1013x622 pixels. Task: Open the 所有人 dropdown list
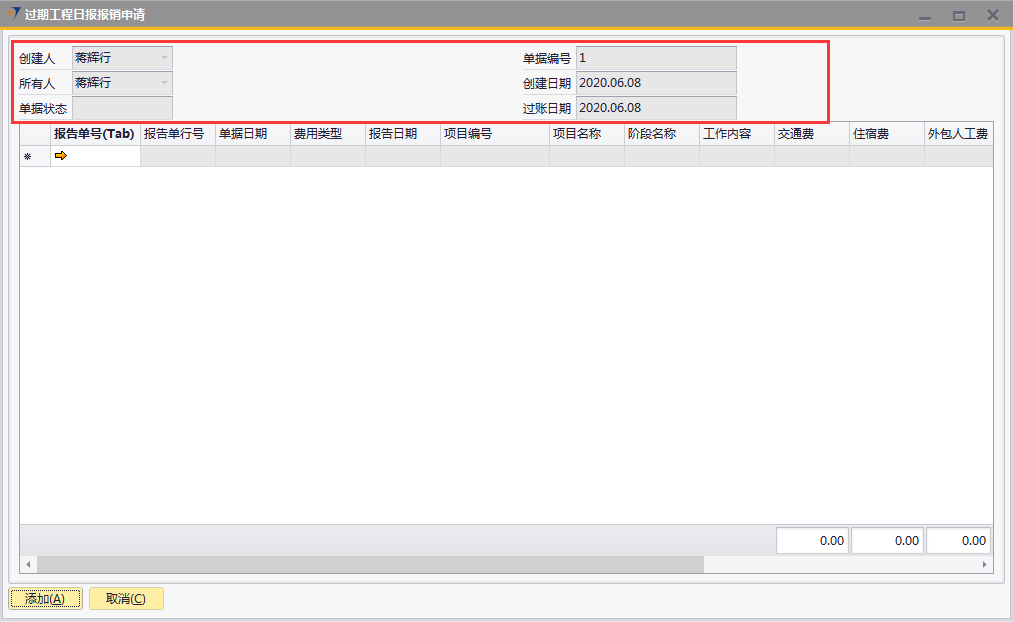click(164, 83)
